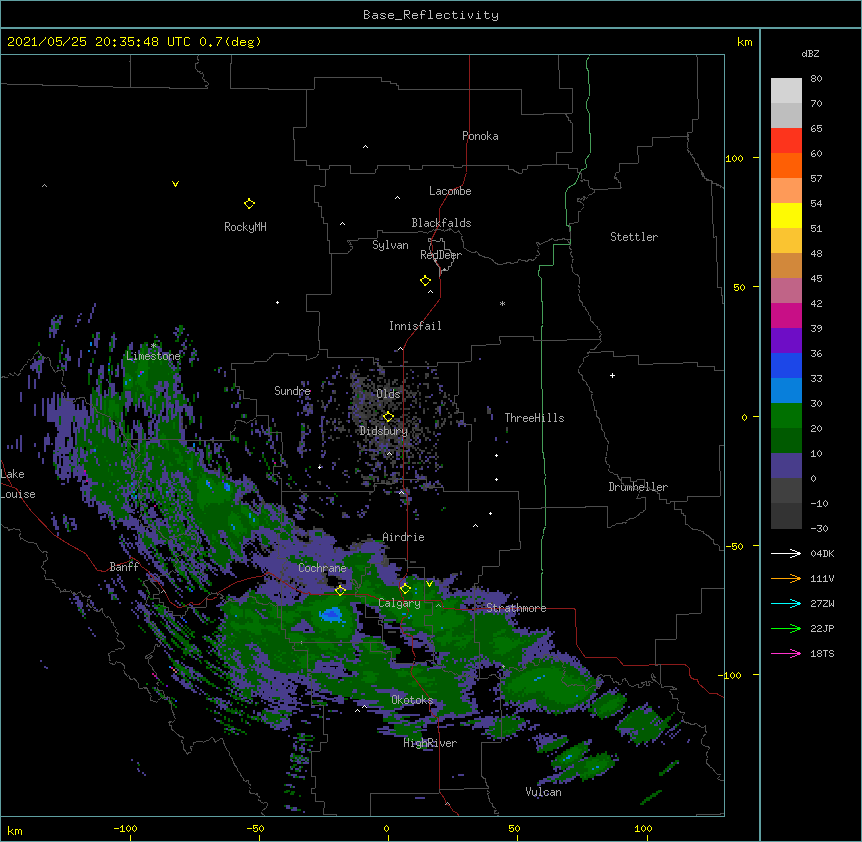Viewport: 862px width, 842px height.
Task: Click the Banff label
Action: [x=124, y=567]
